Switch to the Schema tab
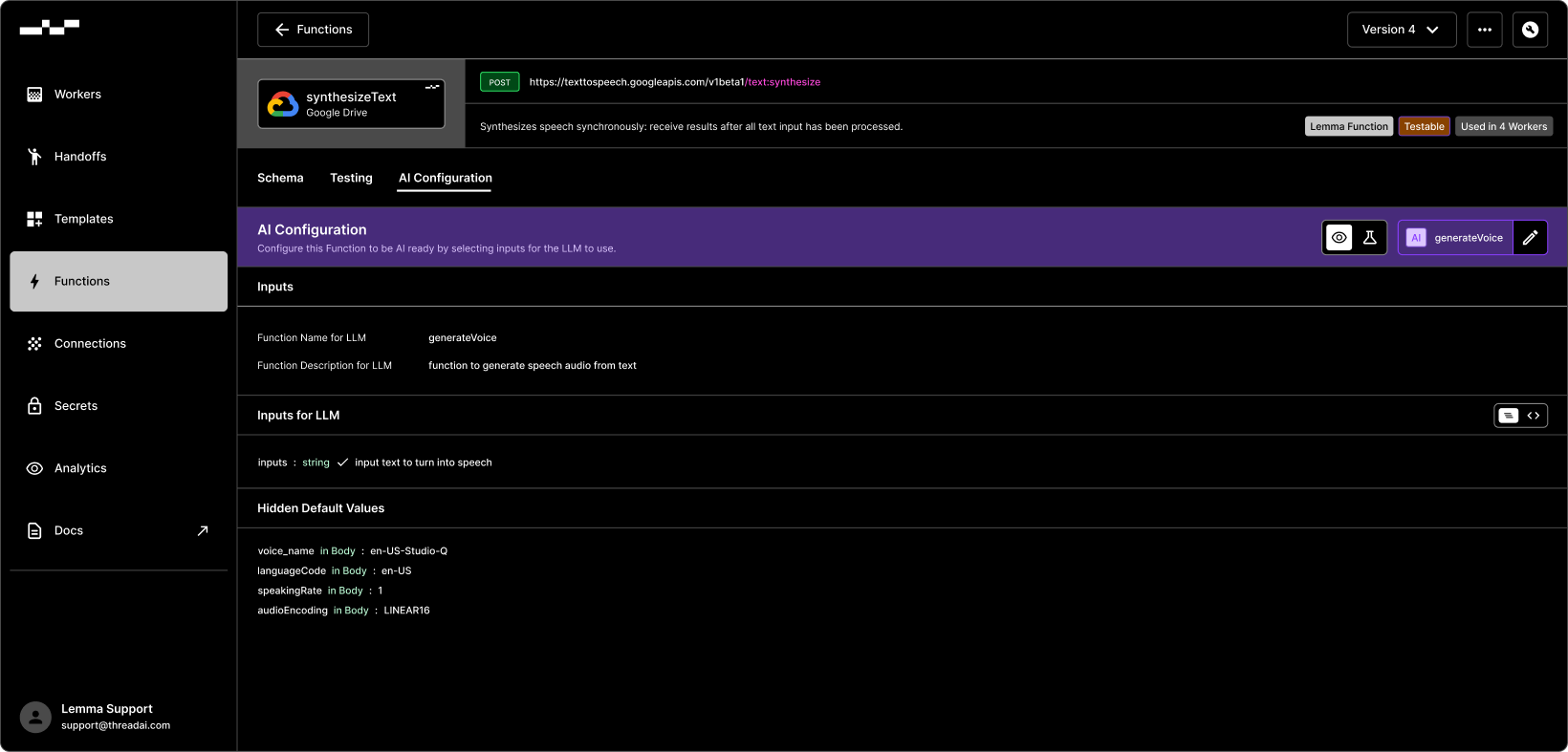 point(280,178)
